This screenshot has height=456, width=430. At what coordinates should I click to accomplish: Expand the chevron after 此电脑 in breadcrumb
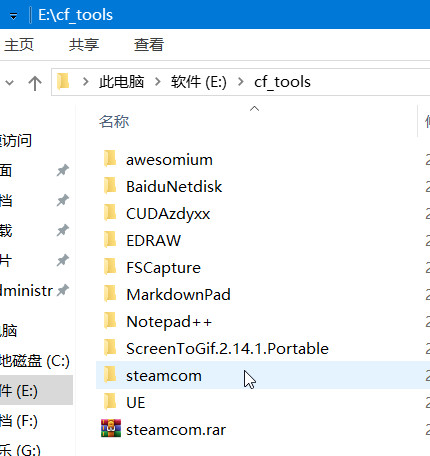[158, 81]
